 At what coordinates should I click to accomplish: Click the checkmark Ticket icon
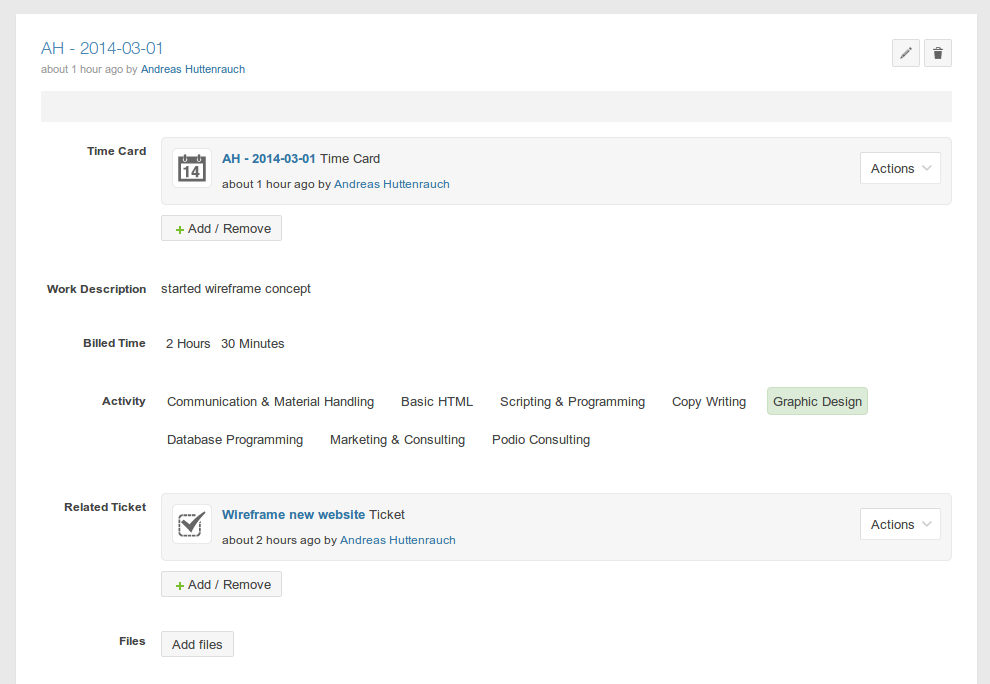[191, 524]
